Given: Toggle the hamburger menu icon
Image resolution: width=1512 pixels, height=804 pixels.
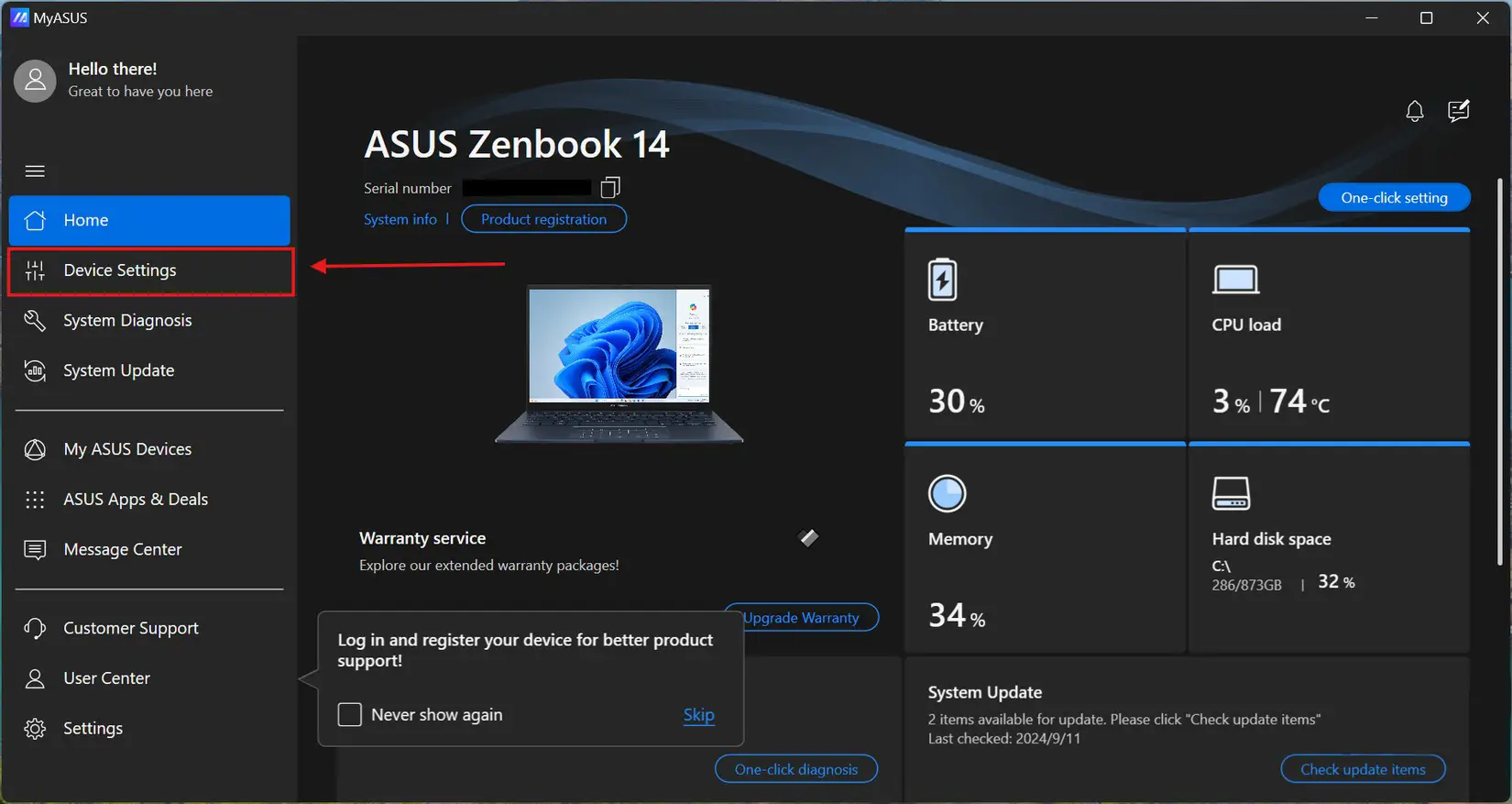Looking at the screenshot, I should coord(35,171).
